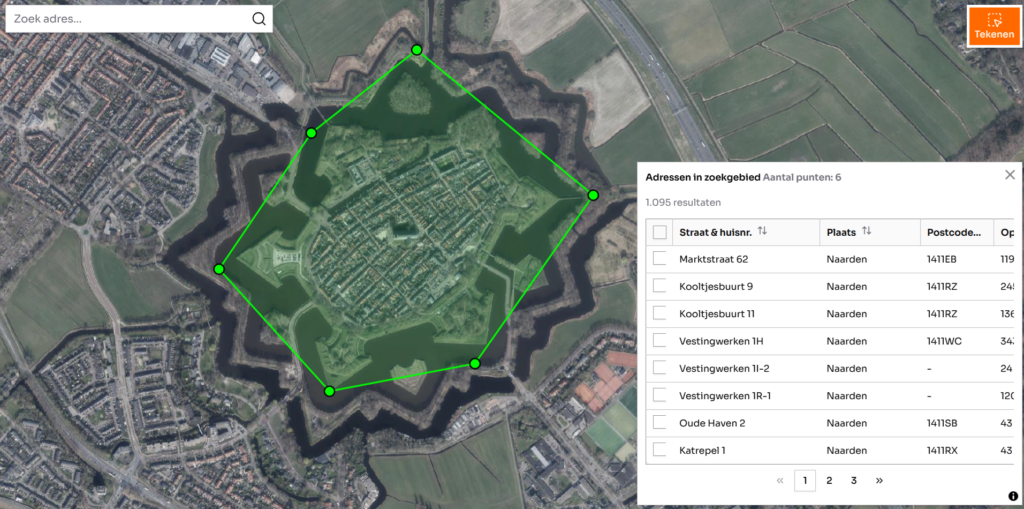Select current results page 1

click(805, 481)
